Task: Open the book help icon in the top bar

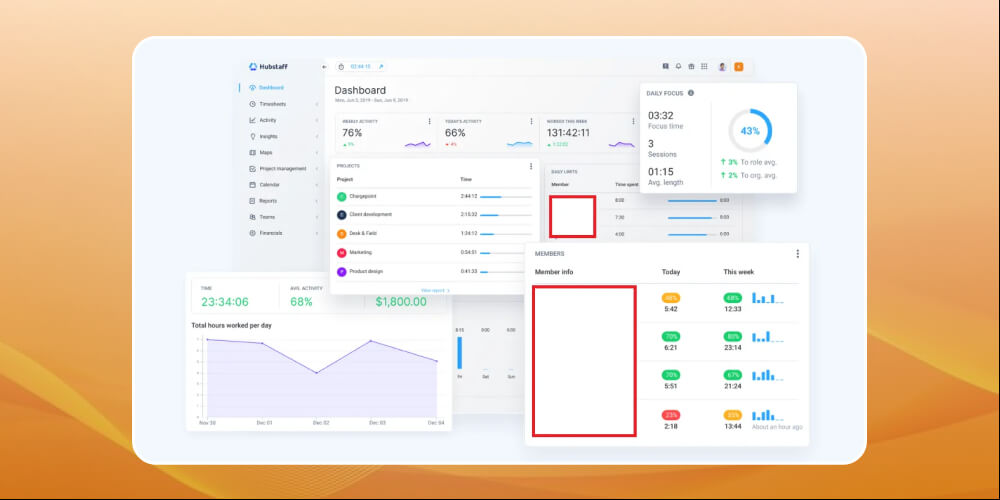Action: (x=665, y=66)
